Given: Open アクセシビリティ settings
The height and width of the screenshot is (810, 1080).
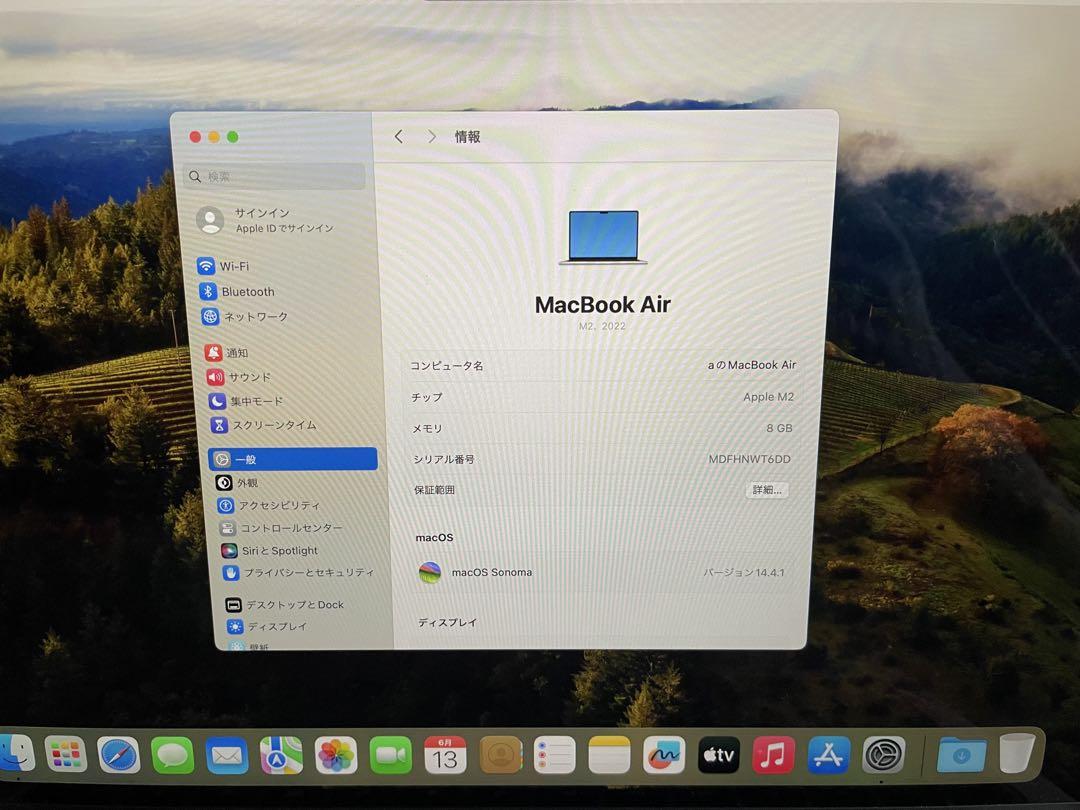Looking at the screenshot, I should [x=269, y=506].
